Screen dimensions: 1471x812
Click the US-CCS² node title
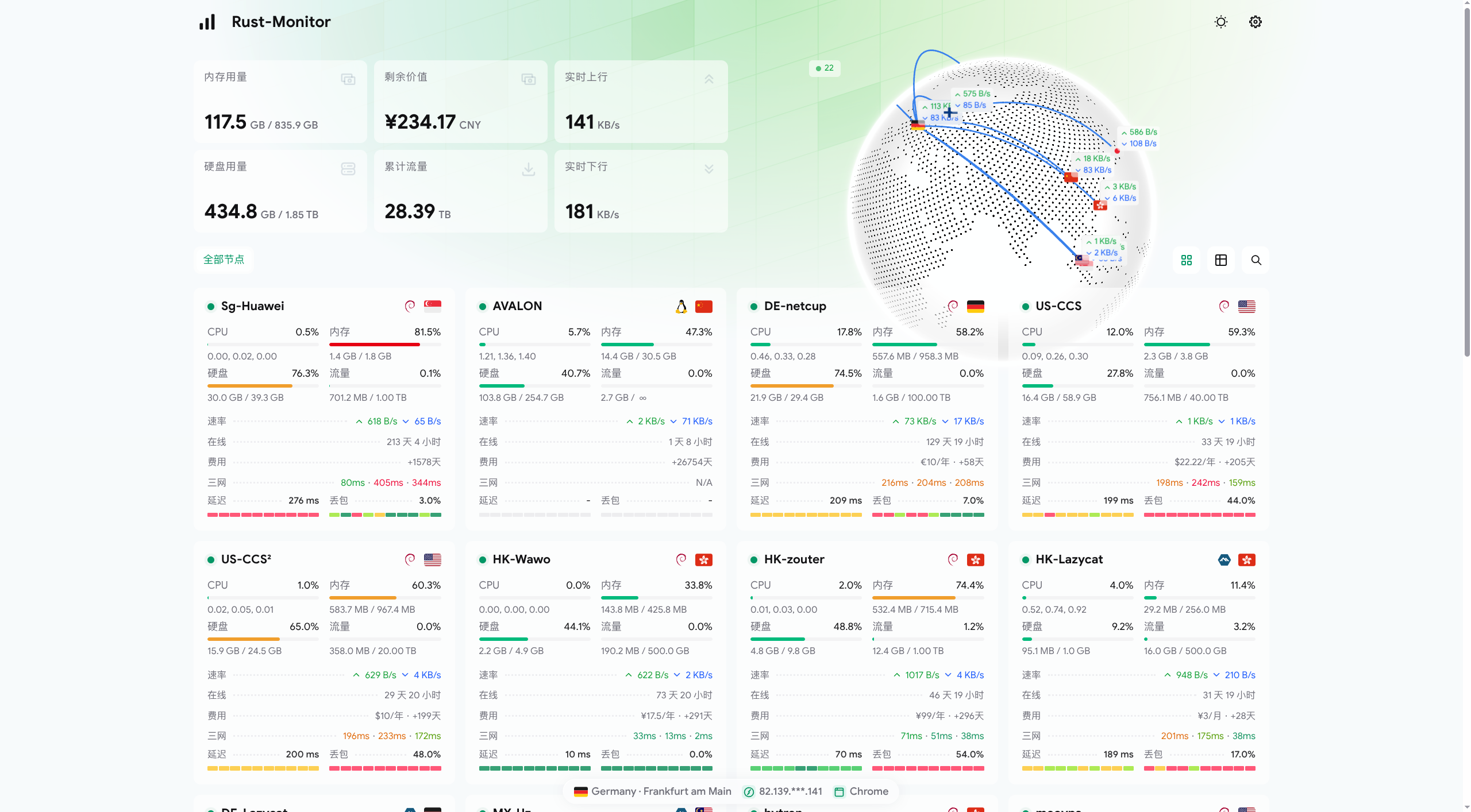click(246, 559)
